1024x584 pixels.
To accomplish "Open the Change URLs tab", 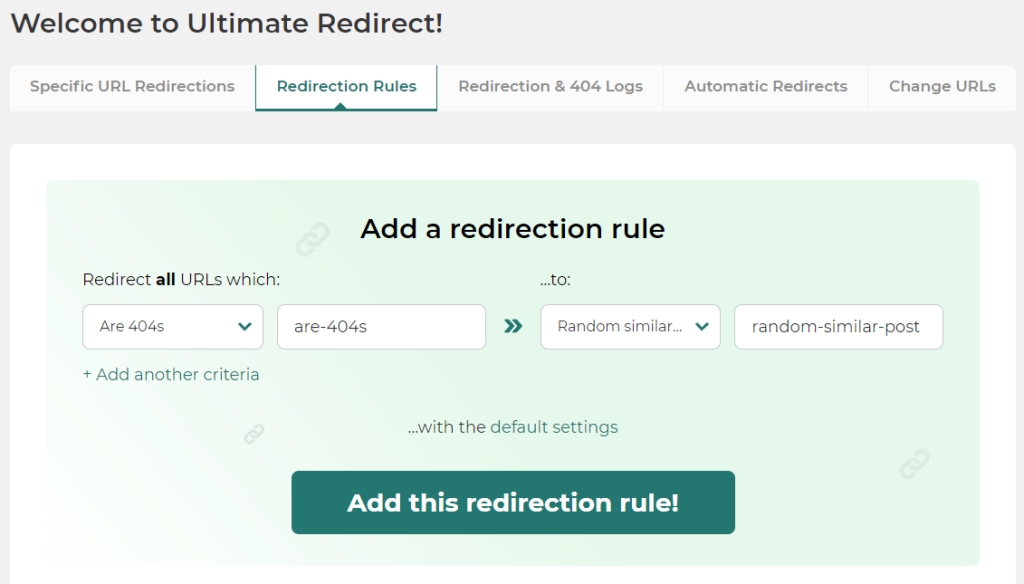I will coord(942,86).
